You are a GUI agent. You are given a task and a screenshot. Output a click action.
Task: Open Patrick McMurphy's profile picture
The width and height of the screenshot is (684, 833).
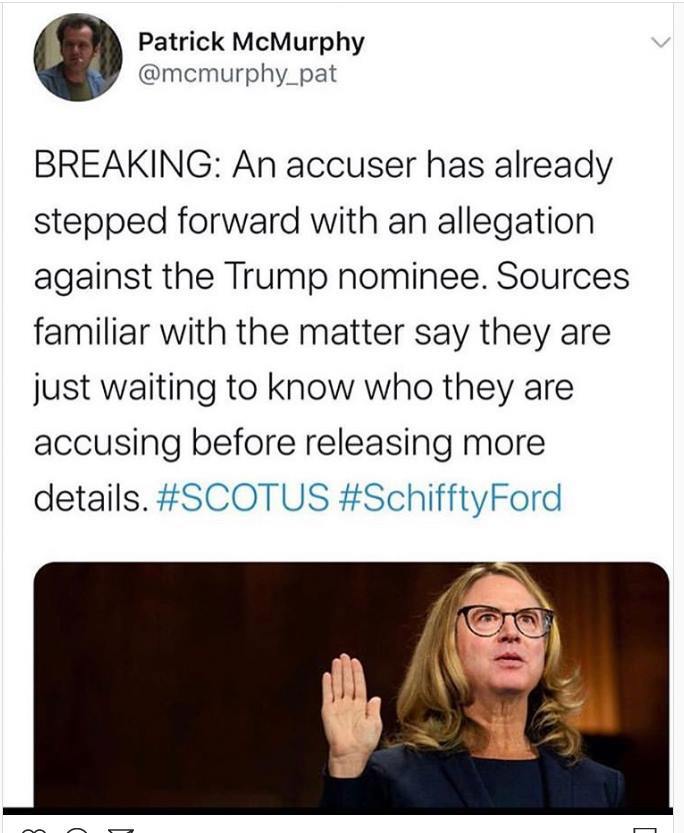78,57
